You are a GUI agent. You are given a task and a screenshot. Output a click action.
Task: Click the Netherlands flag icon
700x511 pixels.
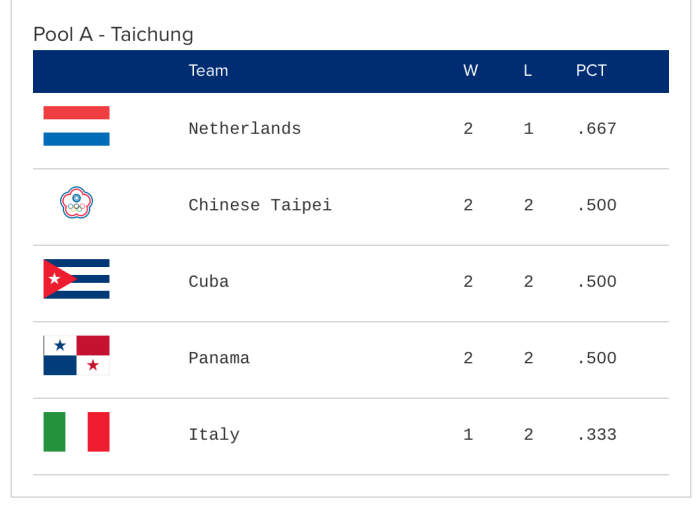(76, 126)
